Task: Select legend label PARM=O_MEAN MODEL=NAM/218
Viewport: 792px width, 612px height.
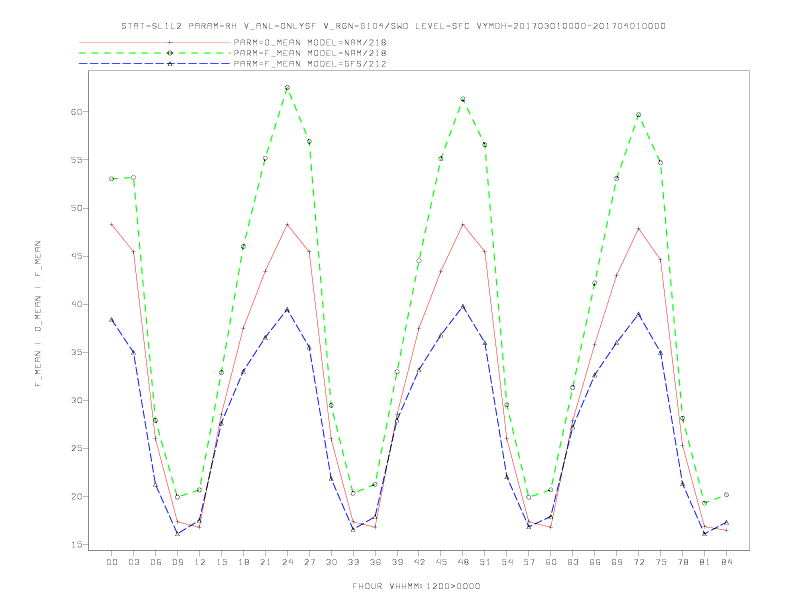Action: coord(310,42)
